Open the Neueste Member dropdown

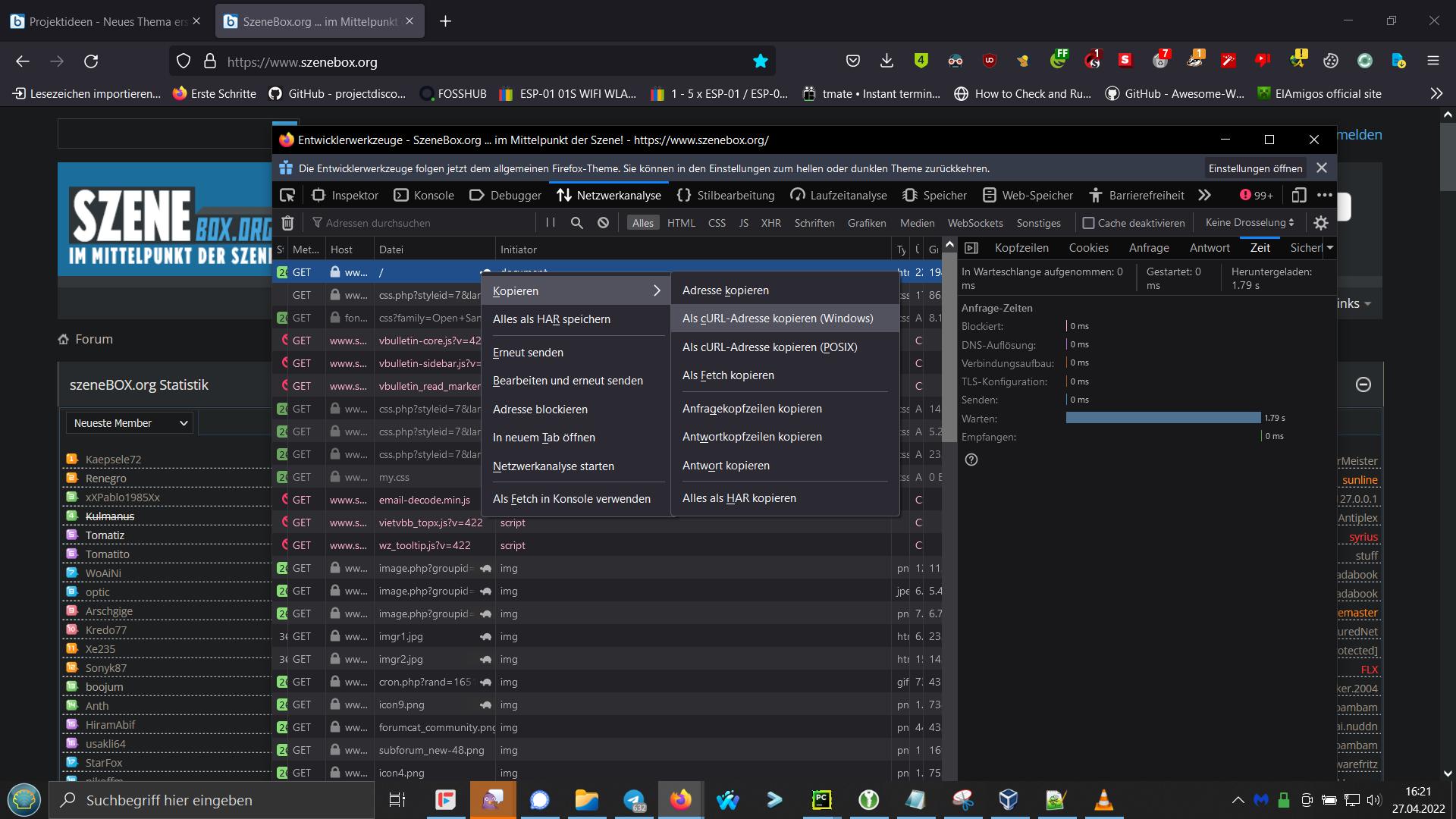click(129, 422)
